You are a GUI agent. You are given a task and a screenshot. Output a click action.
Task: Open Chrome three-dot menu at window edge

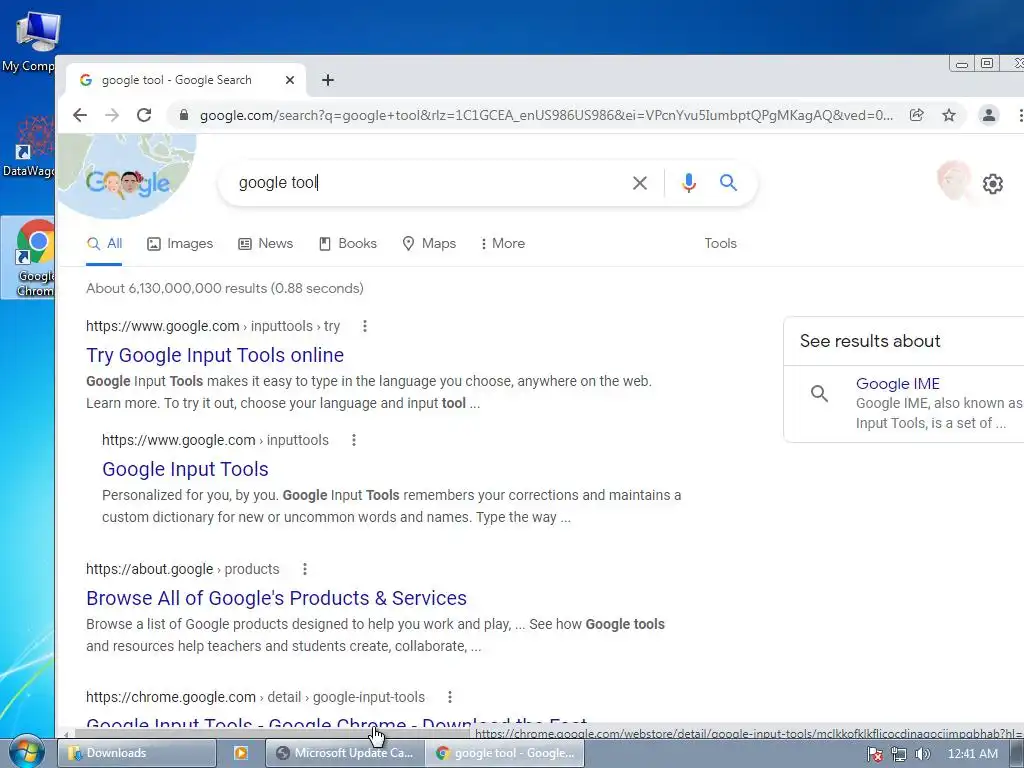[x=1020, y=116]
